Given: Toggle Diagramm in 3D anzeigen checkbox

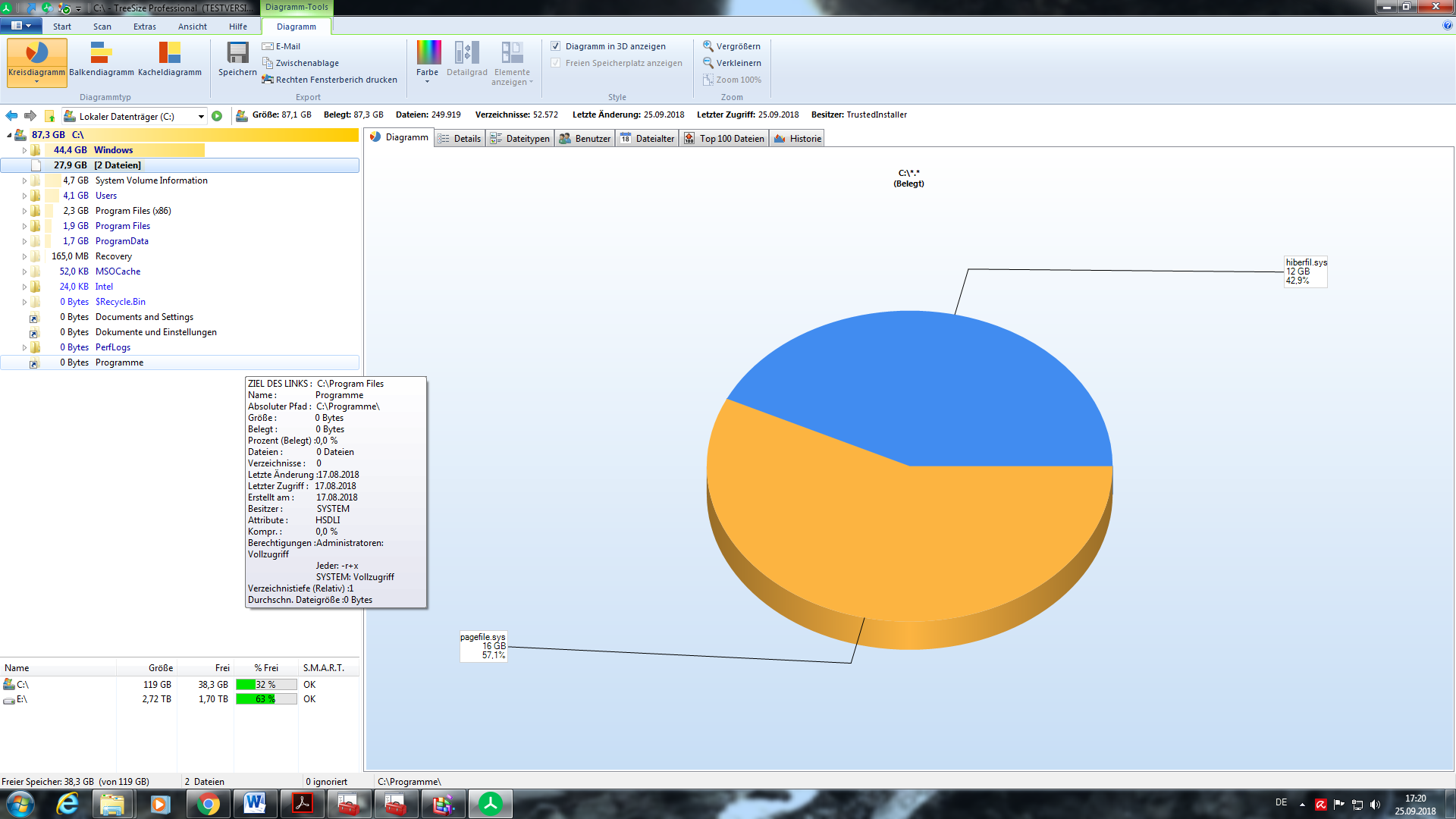Looking at the screenshot, I should [556, 46].
